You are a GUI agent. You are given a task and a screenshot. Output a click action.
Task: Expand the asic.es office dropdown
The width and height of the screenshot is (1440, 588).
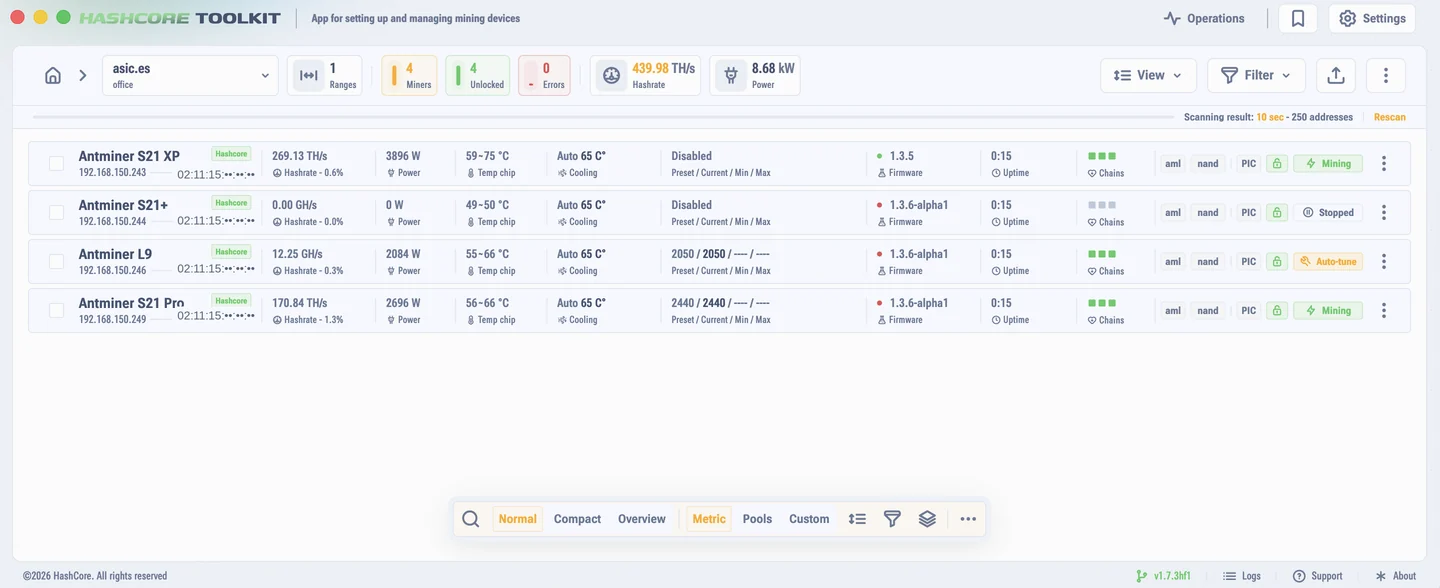click(x=190, y=75)
